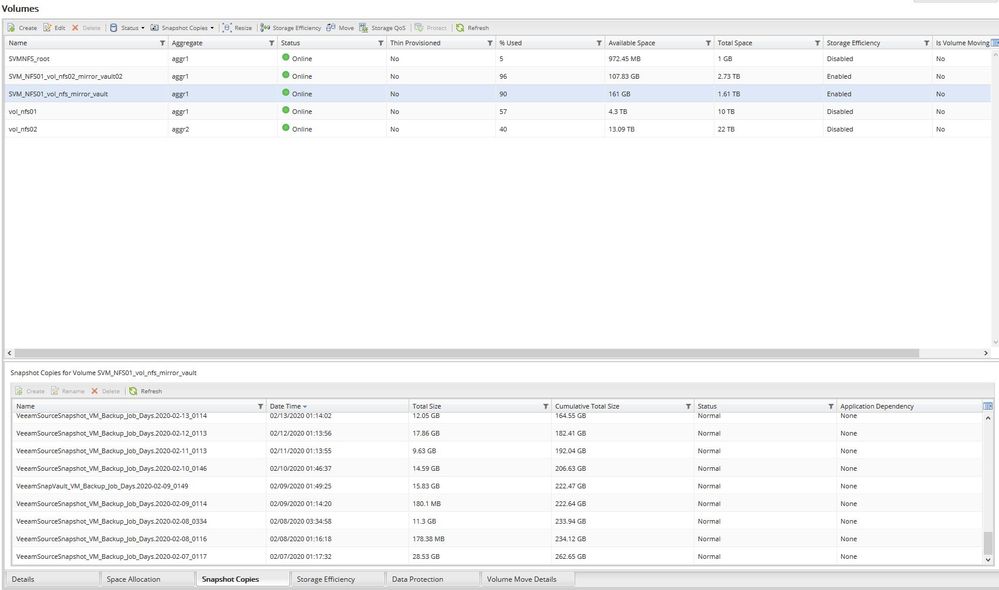The height and width of the screenshot is (590, 999).
Task: Select snapshot ending 2020-02-09_0114
Action: pyautogui.click(x=497, y=504)
